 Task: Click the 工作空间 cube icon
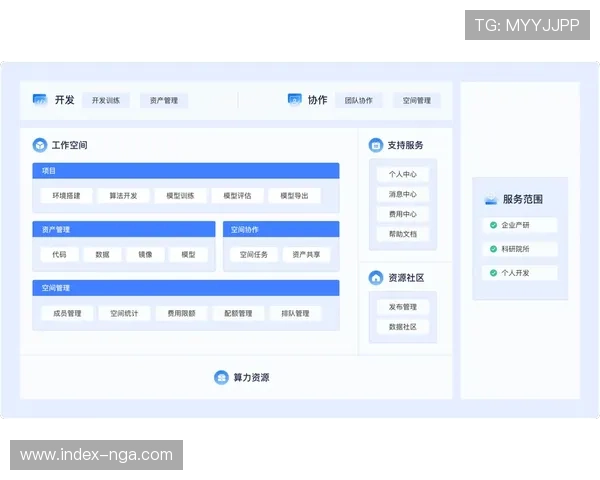40,145
